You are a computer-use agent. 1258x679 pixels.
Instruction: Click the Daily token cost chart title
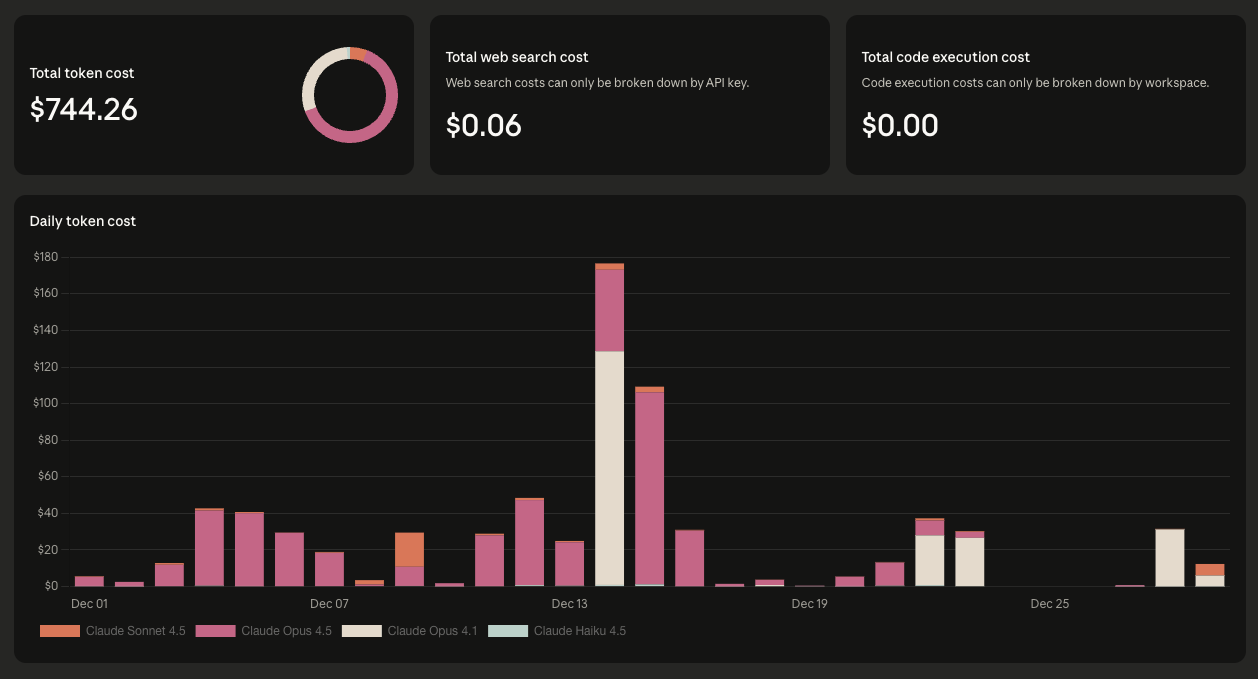click(x=83, y=221)
